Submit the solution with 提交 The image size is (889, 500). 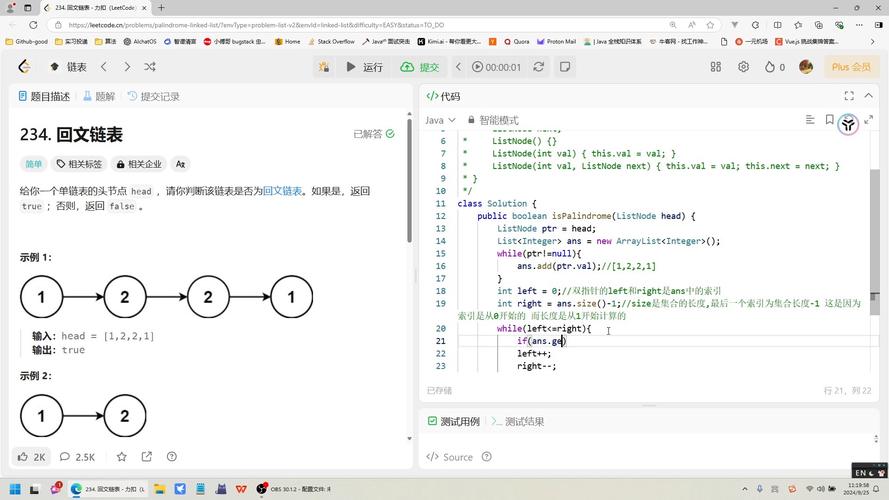pos(420,67)
